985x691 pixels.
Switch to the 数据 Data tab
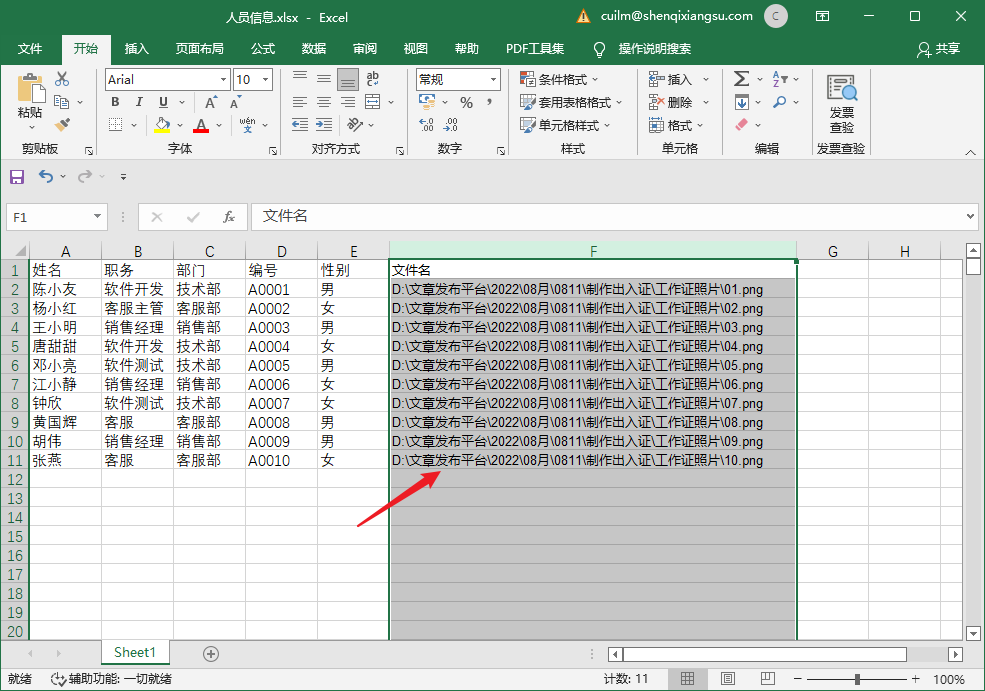314,49
